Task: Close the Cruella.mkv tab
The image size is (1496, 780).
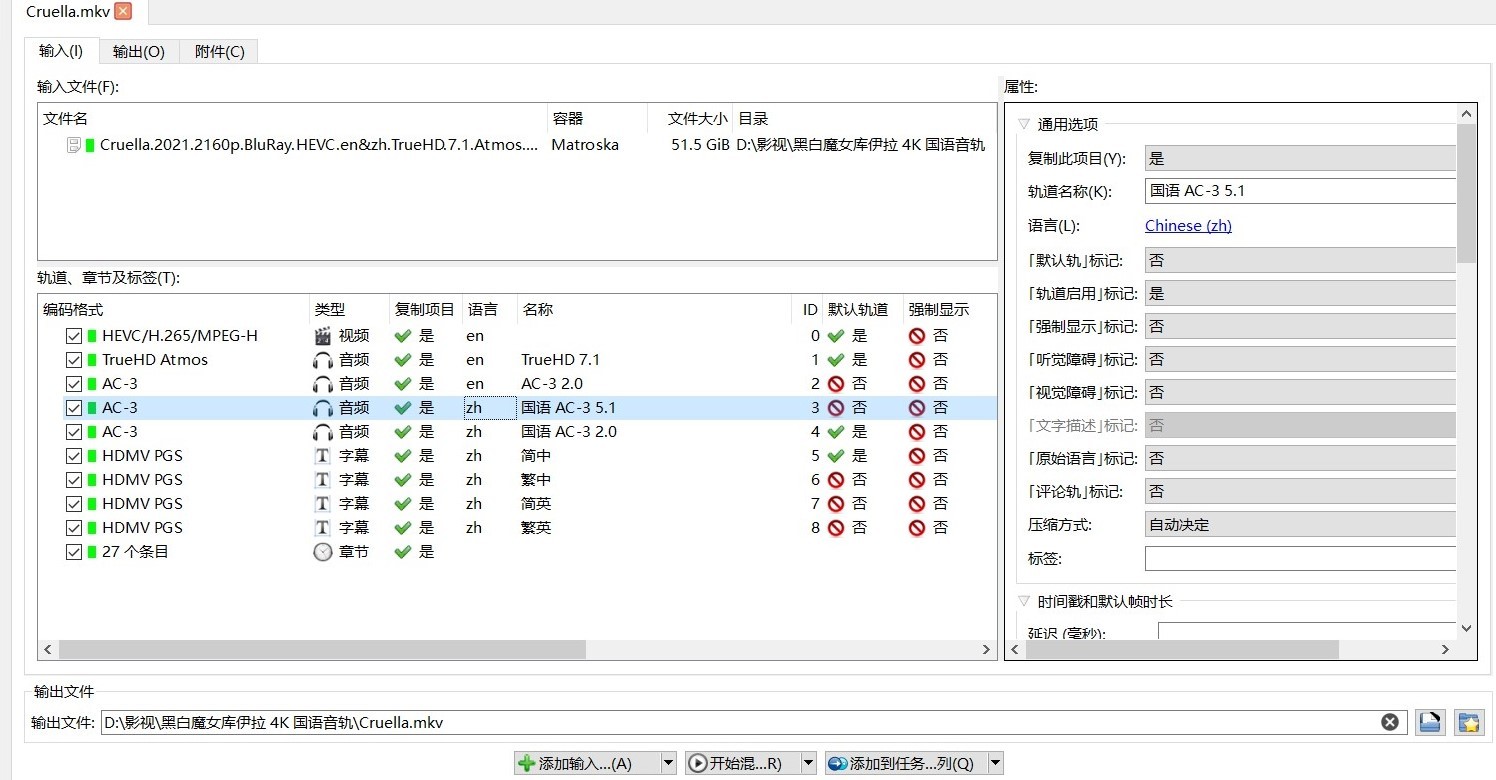Action: (123, 11)
